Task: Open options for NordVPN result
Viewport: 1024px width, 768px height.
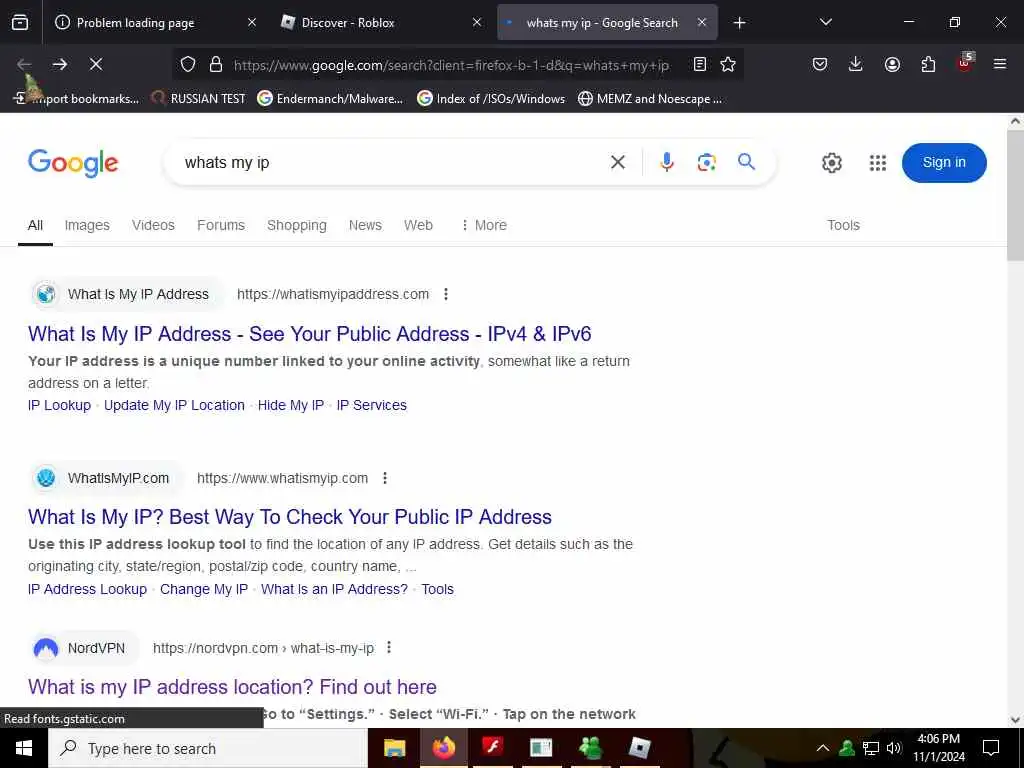Action: tap(389, 647)
